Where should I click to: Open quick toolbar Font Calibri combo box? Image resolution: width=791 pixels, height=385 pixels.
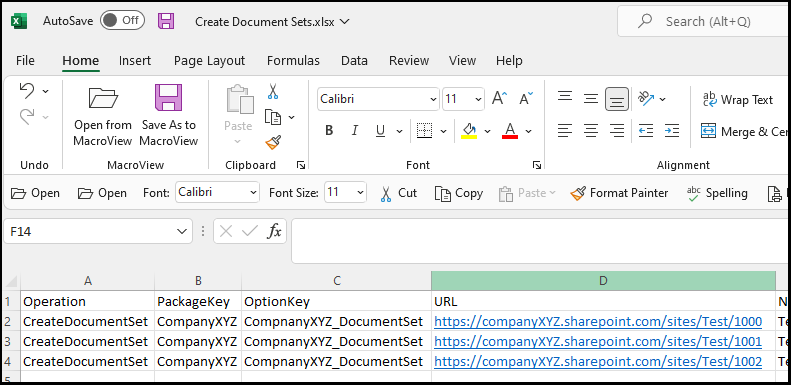click(x=217, y=192)
